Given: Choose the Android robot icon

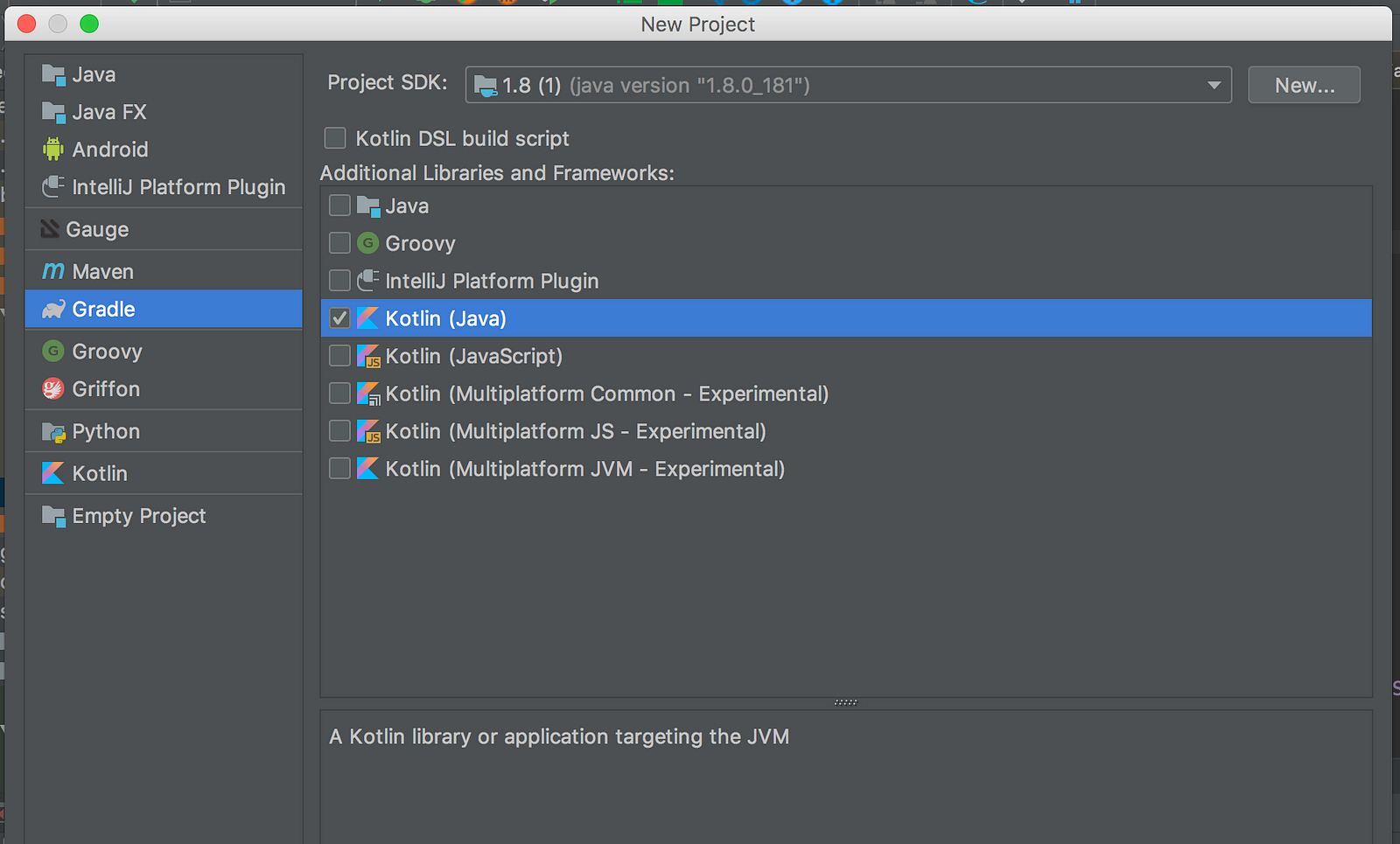Looking at the screenshot, I should (x=53, y=150).
